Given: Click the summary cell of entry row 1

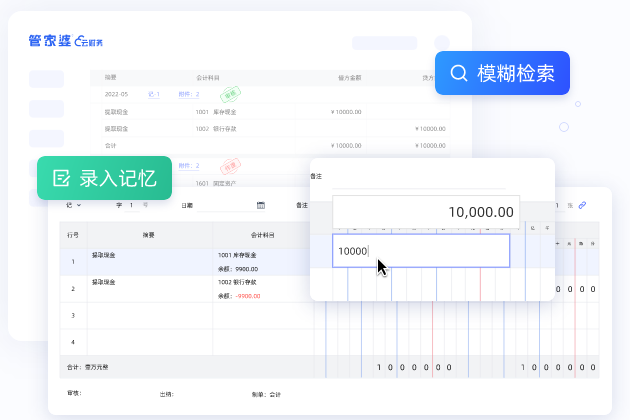Looking at the screenshot, I should pyautogui.click(x=150, y=262).
